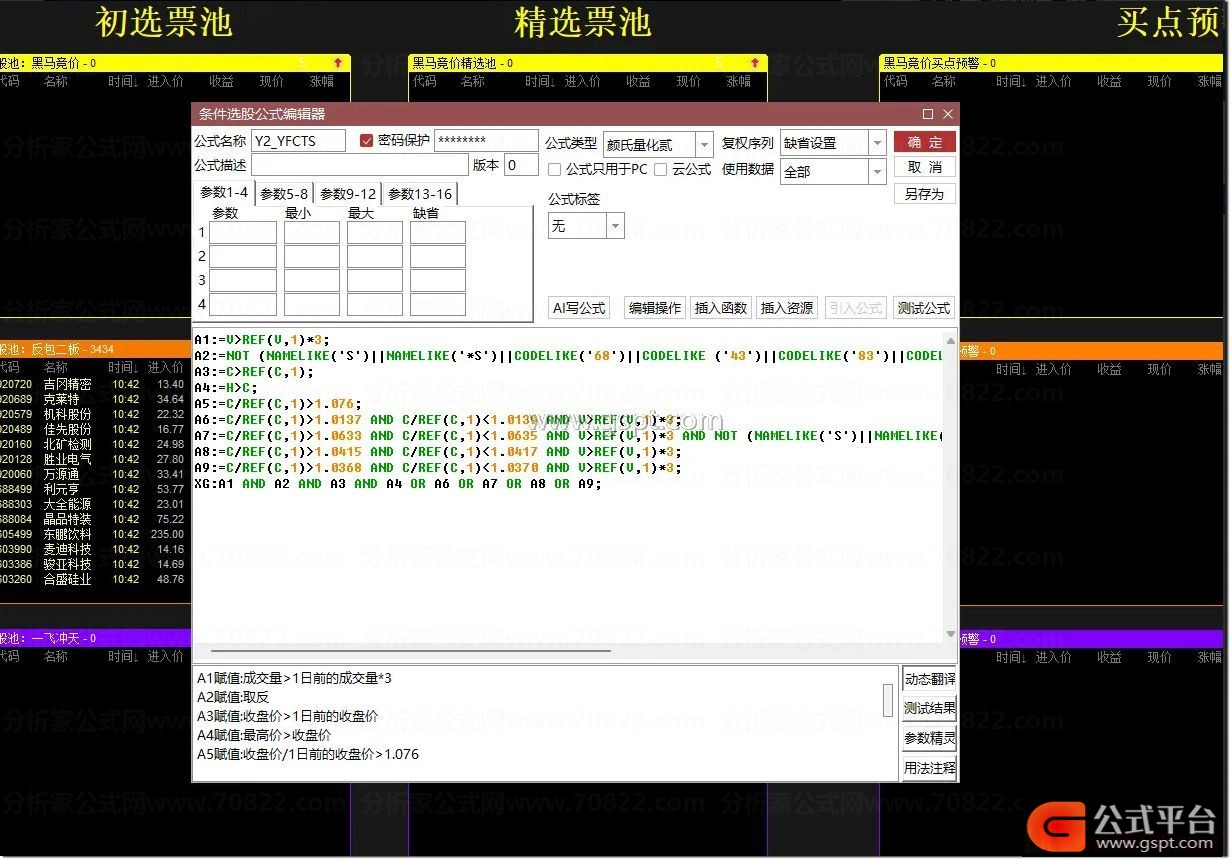Open the AI写公式 tool

pyautogui.click(x=579, y=308)
